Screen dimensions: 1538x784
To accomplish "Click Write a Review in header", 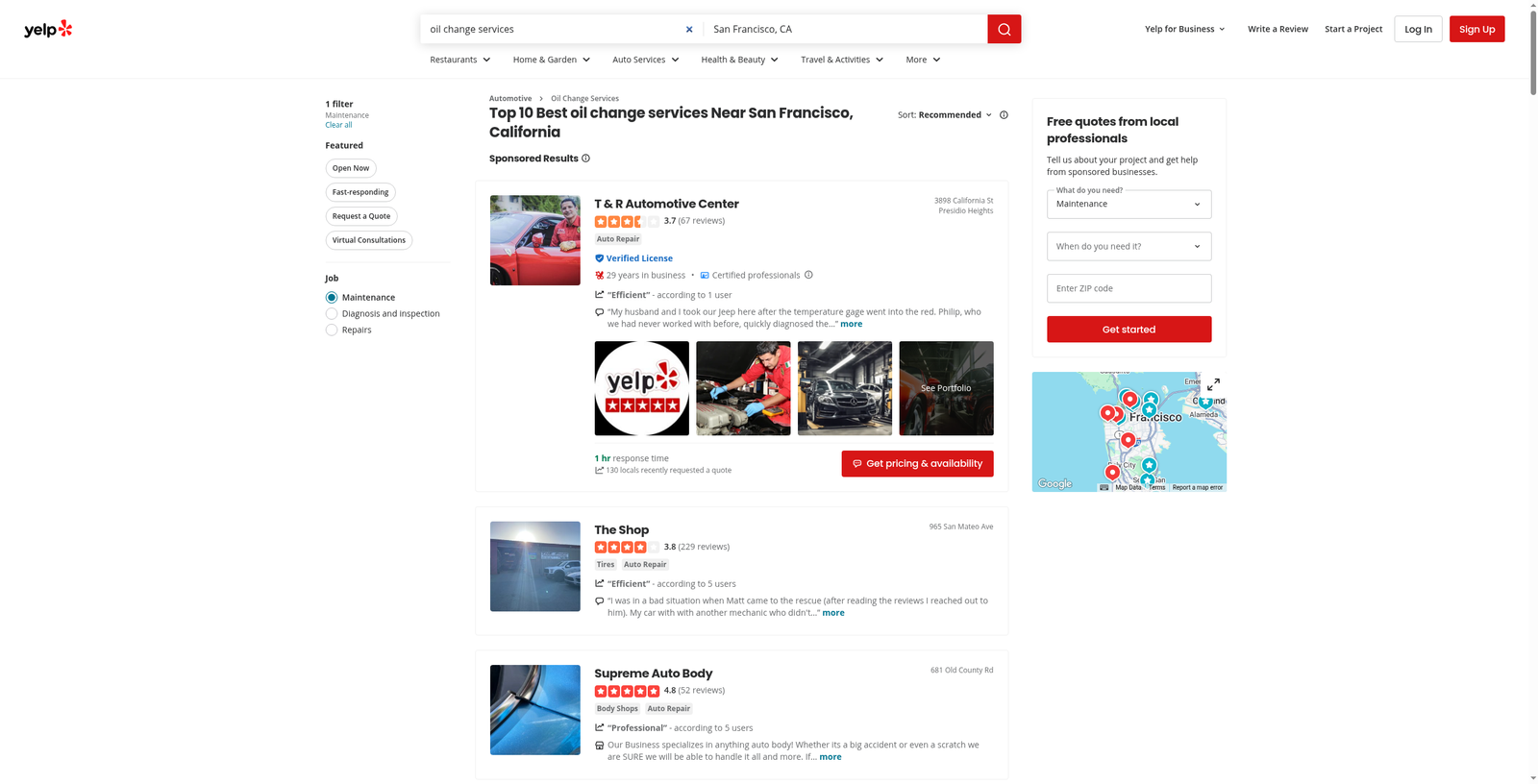I will pyautogui.click(x=1278, y=29).
